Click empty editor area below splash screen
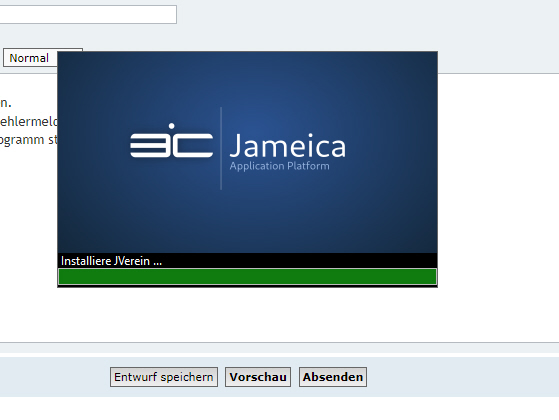 (x=247, y=314)
